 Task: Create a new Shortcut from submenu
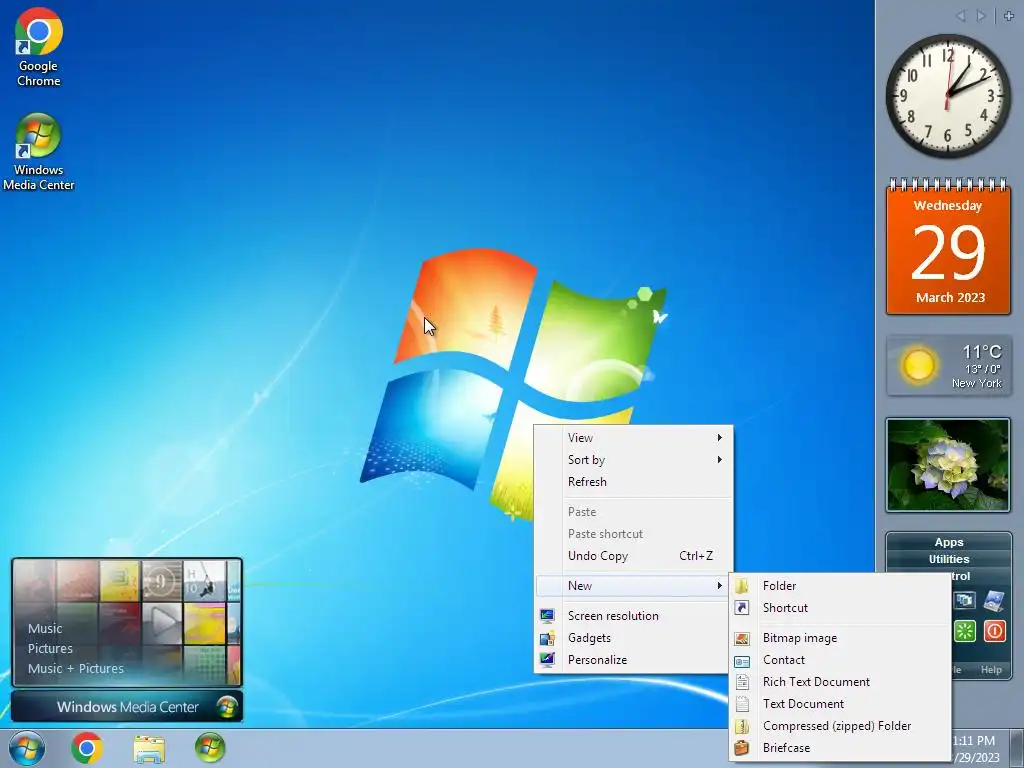tap(839, 608)
